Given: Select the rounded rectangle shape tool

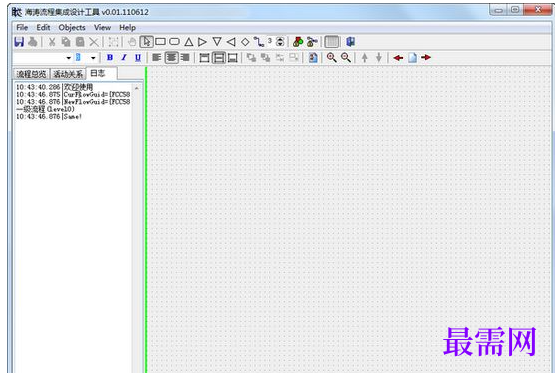Looking at the screenshot, I should pos(174,42).
